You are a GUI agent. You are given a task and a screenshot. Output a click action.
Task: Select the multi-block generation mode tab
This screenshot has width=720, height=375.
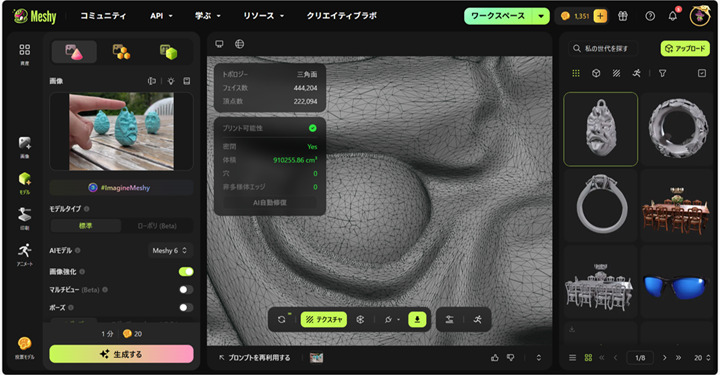click(121, 52)
